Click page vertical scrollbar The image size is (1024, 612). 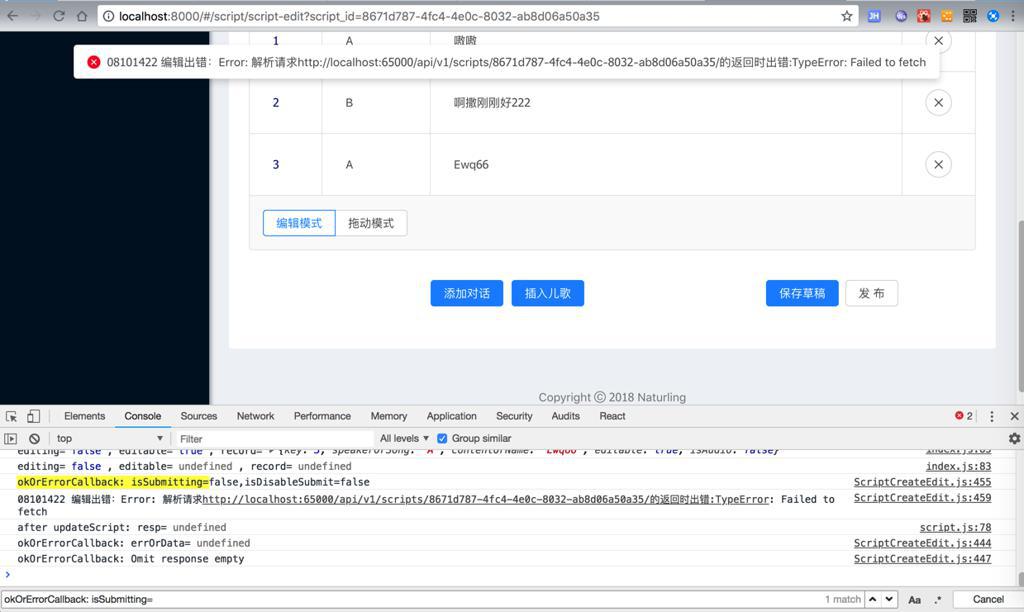click(1020, 306)
